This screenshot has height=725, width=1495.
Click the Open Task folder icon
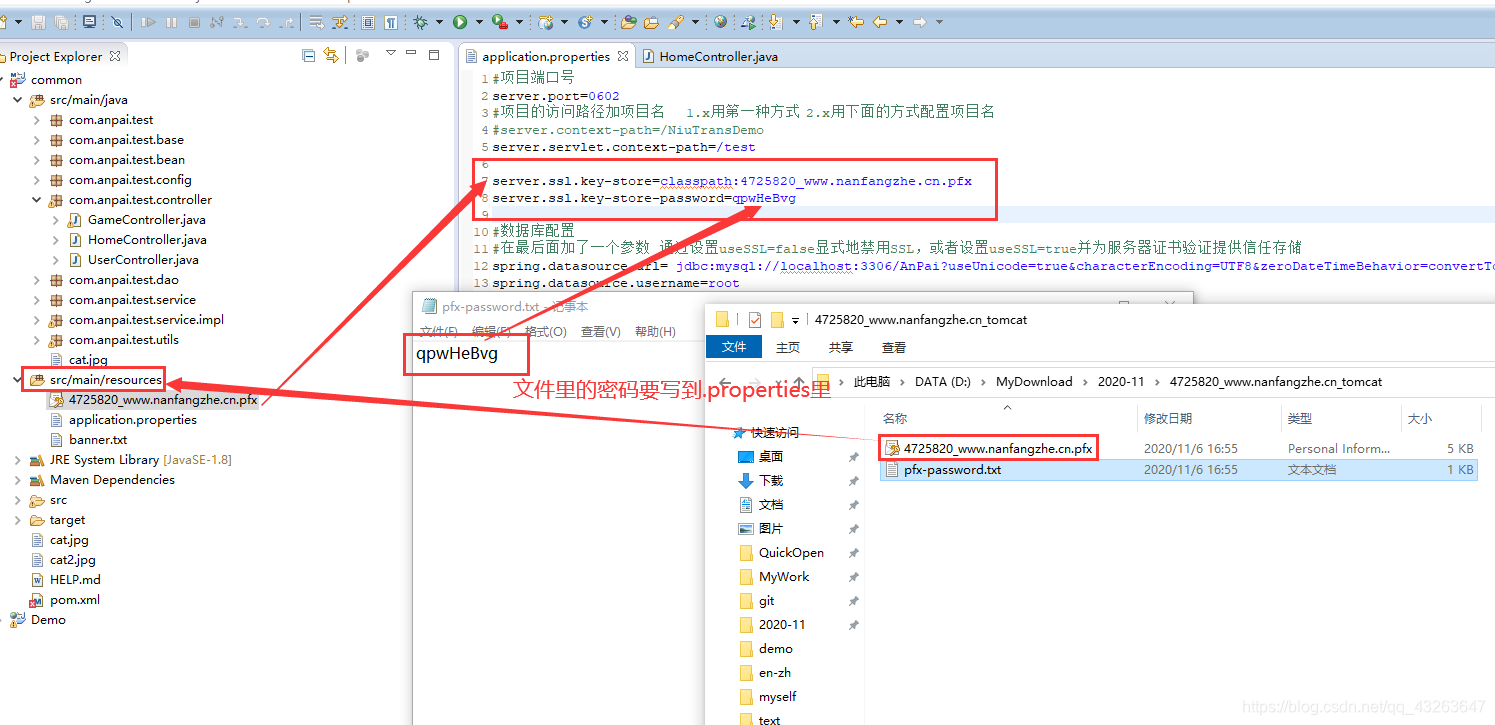(x=652, y=22)
